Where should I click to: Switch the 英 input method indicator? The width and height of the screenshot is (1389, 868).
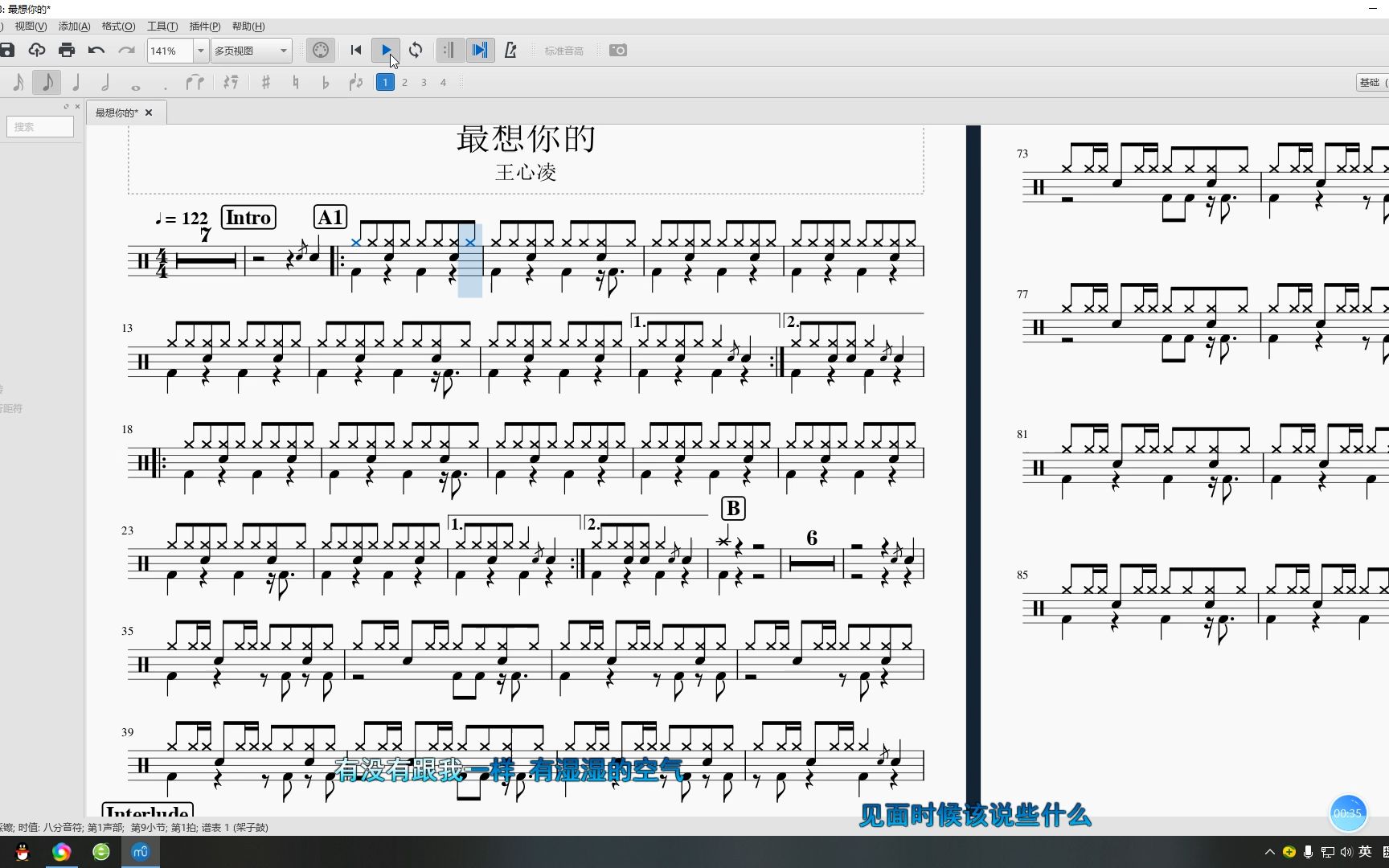1365,852
